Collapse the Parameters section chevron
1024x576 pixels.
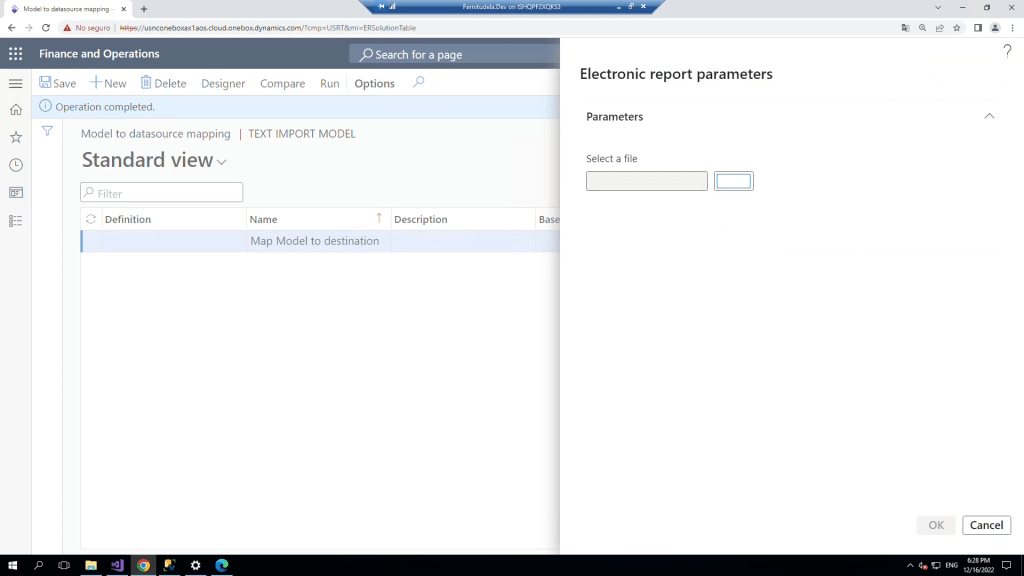[989, 117]
